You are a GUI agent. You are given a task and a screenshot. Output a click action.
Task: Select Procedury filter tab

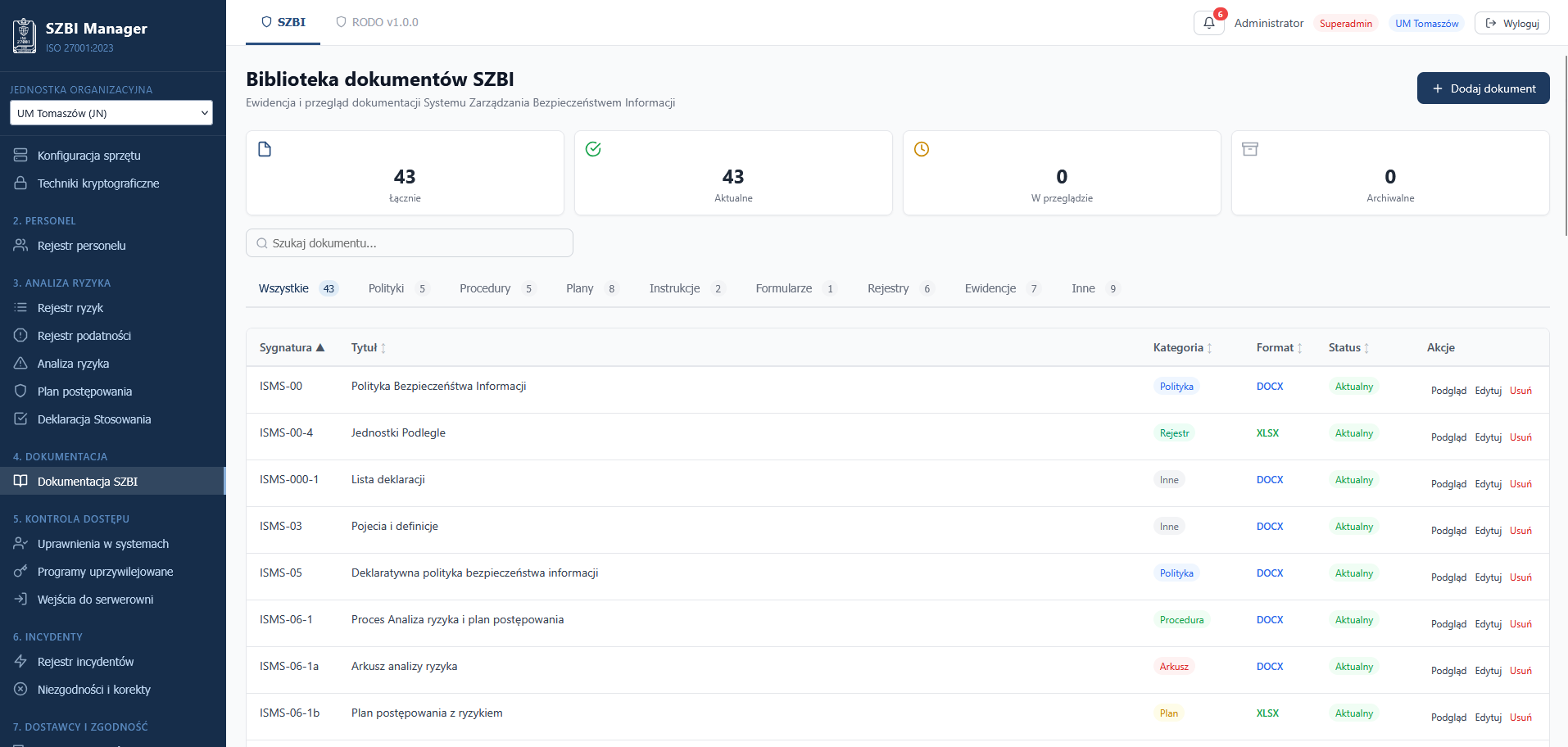click(x=496, y=288)
